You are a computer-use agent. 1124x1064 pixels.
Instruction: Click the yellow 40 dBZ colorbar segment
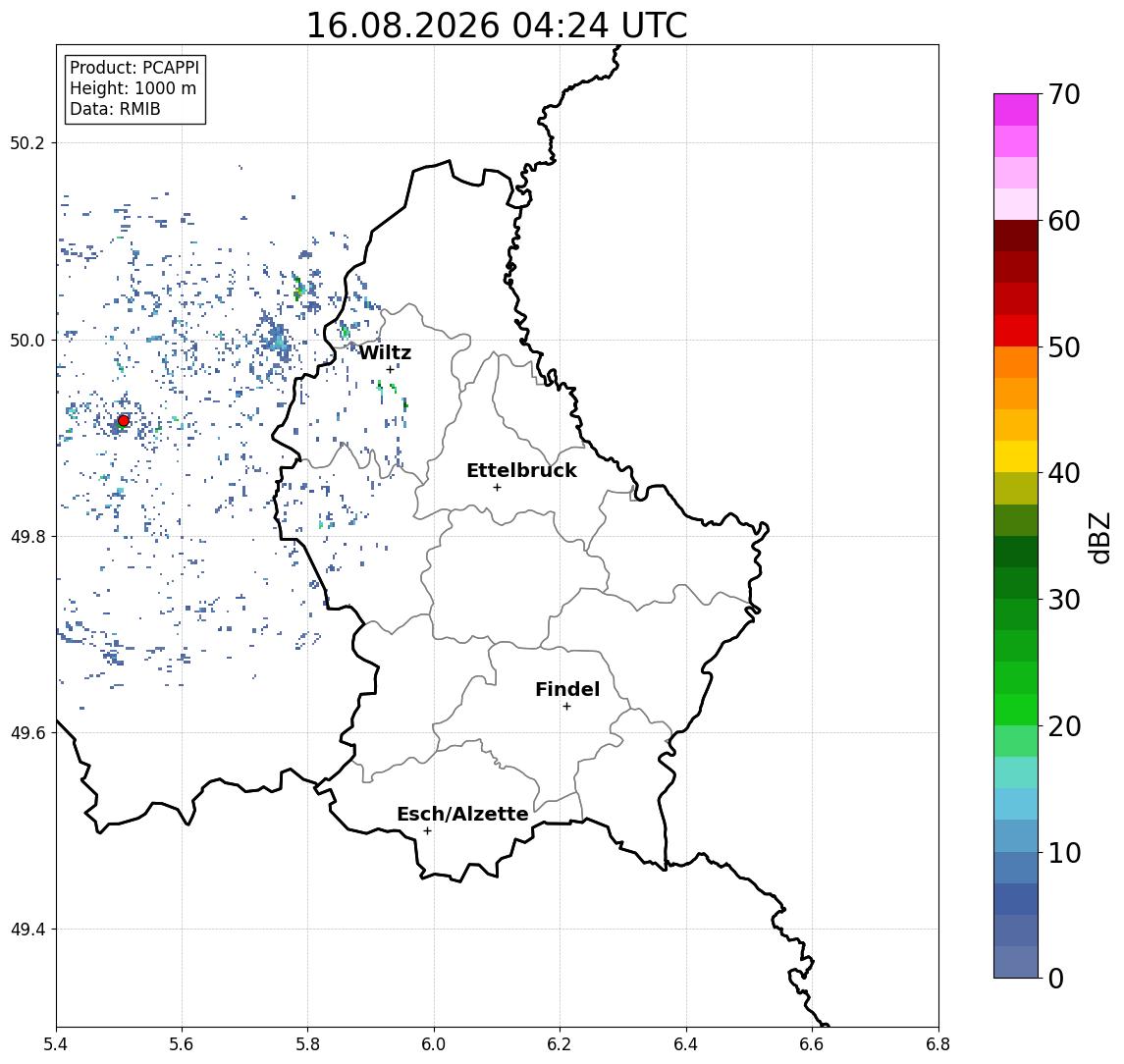(x=1016, y=456)
